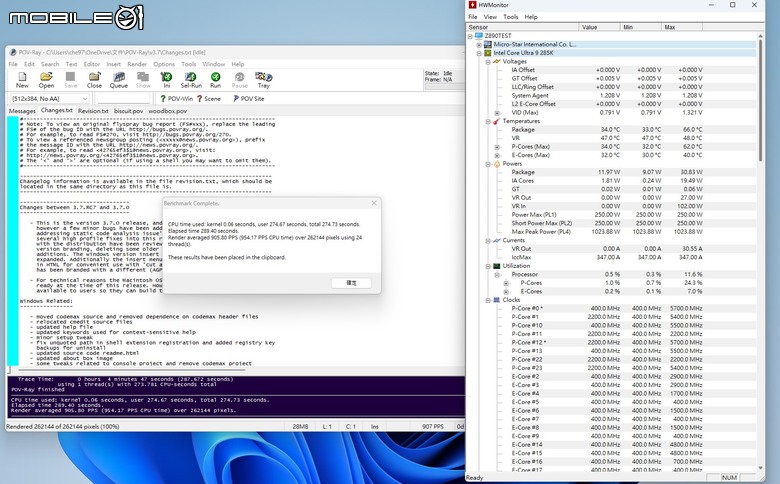Switch to the biscuit.pov tab
The width and height of the screenshot is (780, 484).
[128, 111]
